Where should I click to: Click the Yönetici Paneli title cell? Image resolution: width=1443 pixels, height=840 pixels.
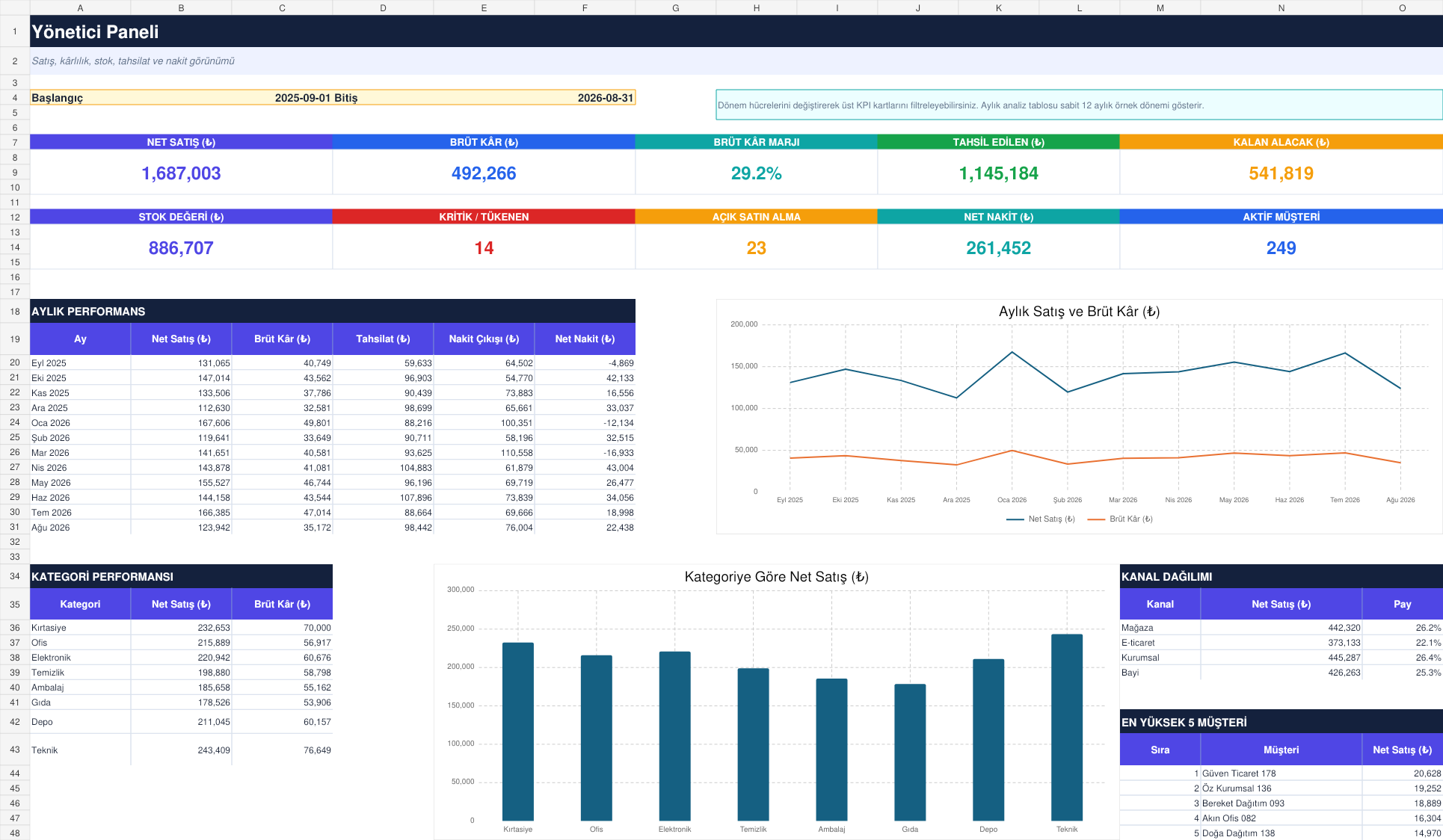point(736,31)
